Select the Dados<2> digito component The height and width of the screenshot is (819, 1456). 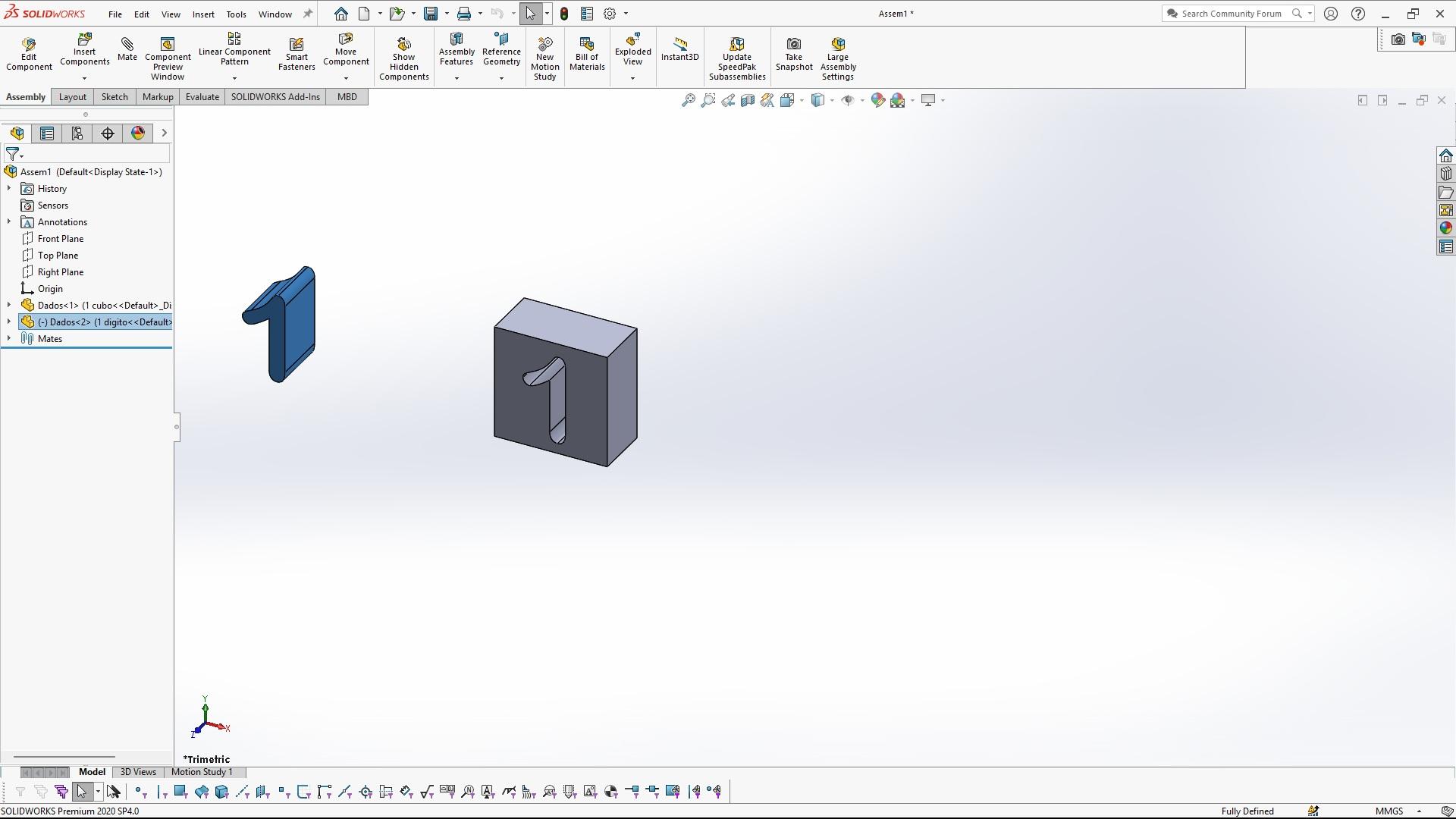(x=96, y=322)
